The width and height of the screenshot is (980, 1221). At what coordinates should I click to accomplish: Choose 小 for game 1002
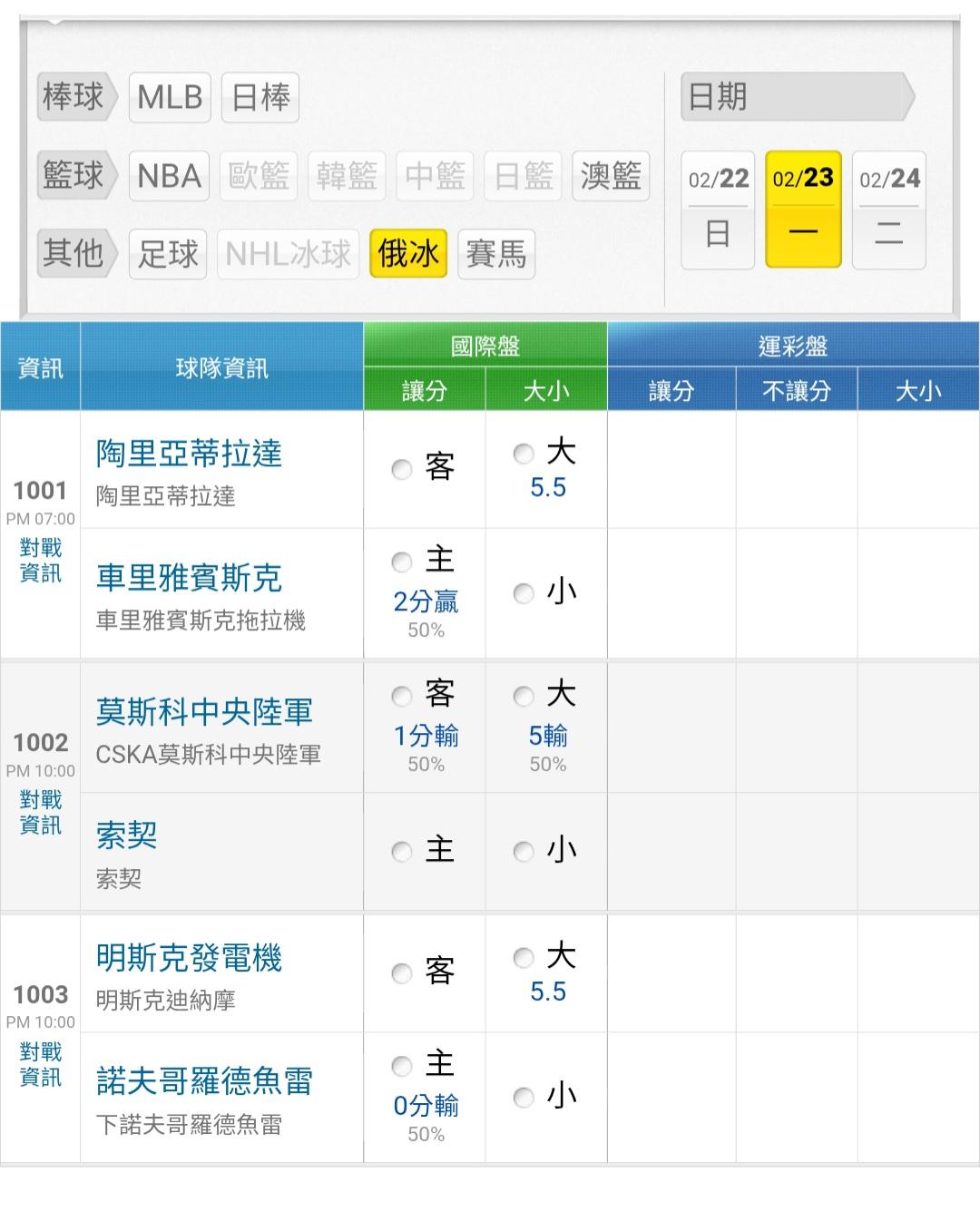[524, 852]
